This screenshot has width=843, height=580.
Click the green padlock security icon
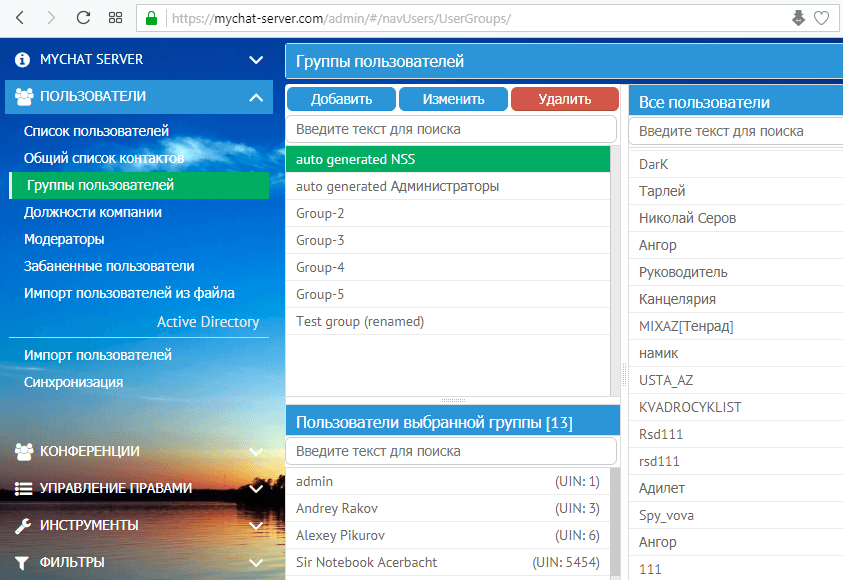click(x=152, y=18)
